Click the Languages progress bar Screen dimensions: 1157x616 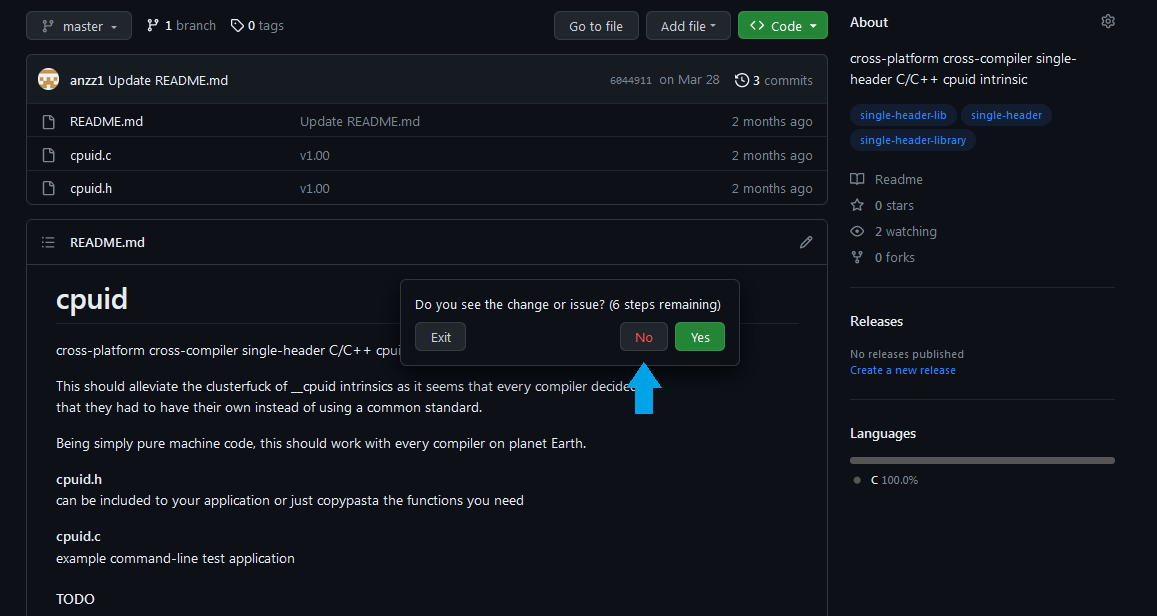pyautogui.click(x=982, y=460)
